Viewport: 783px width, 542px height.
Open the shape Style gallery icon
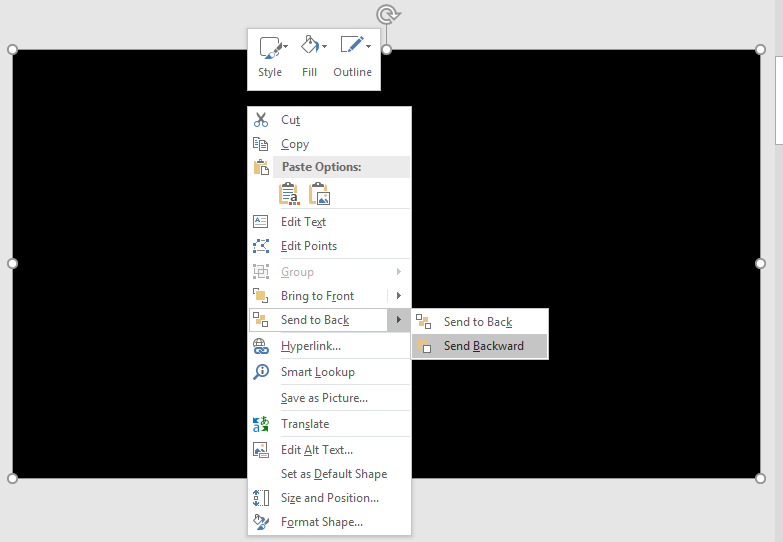click(x=270, y=48)
